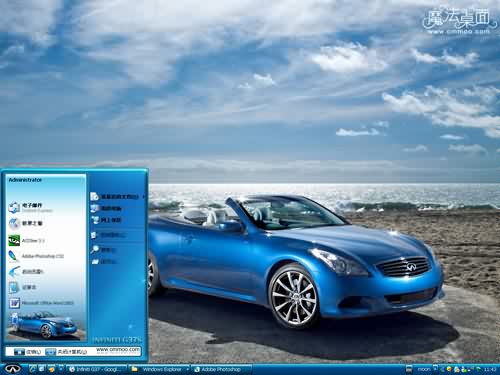500x375 pixels.
Task: Click the Turn Off Computer button
Action: [66, 352]
